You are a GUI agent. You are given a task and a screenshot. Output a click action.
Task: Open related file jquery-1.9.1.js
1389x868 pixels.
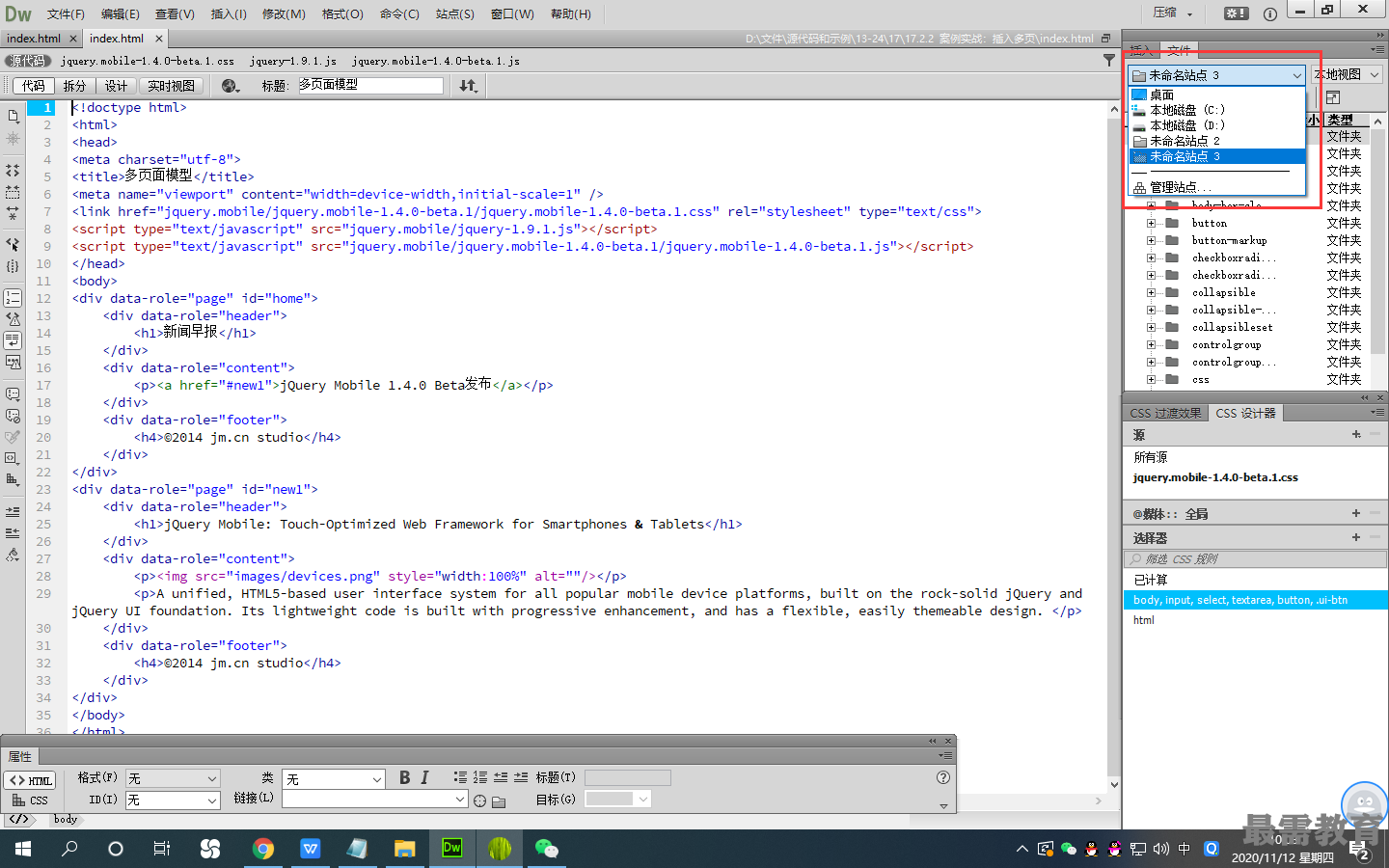pyautogui.click(x=292, y=61)
